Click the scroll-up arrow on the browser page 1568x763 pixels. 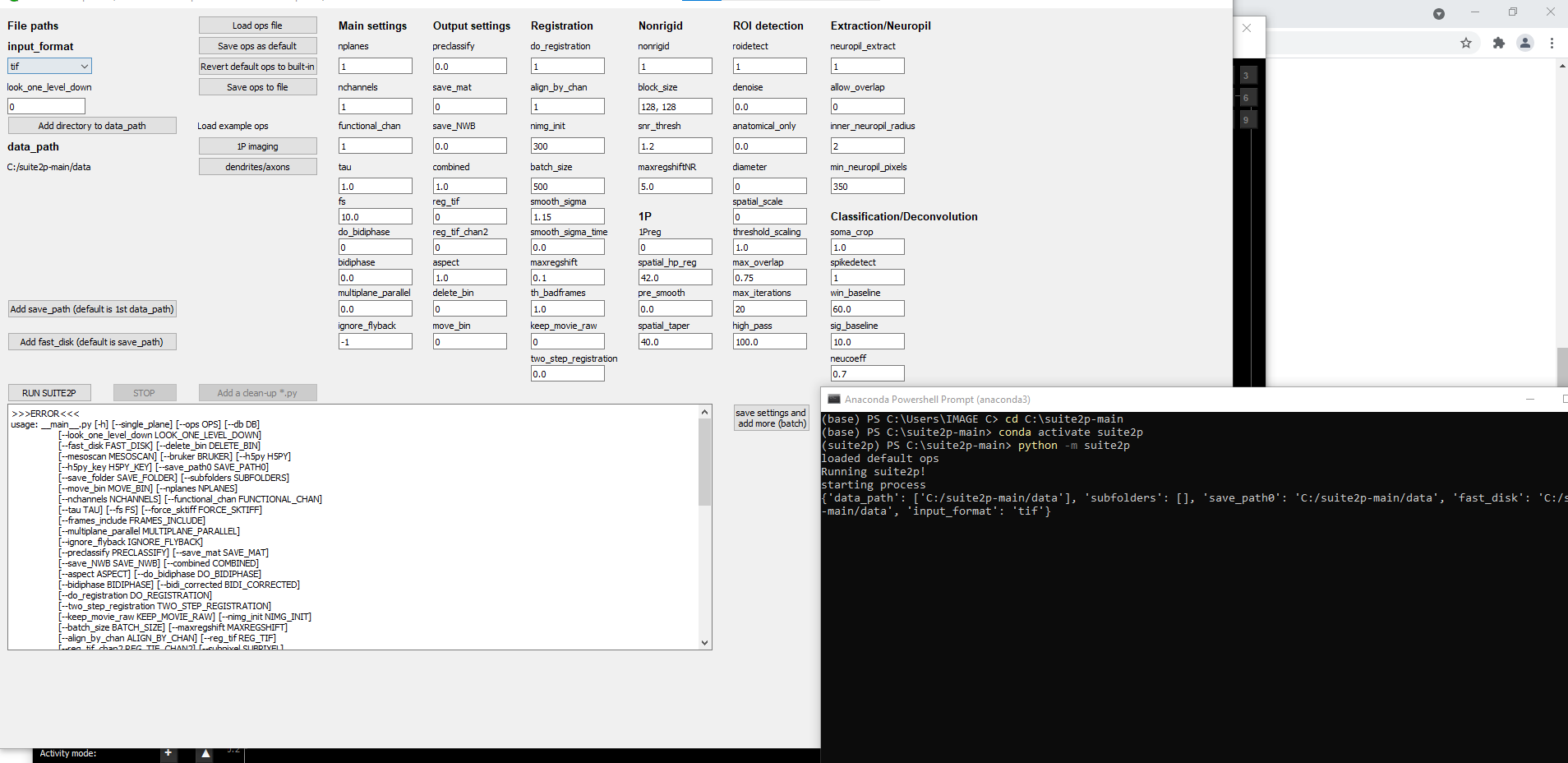tap(1561, 65)
